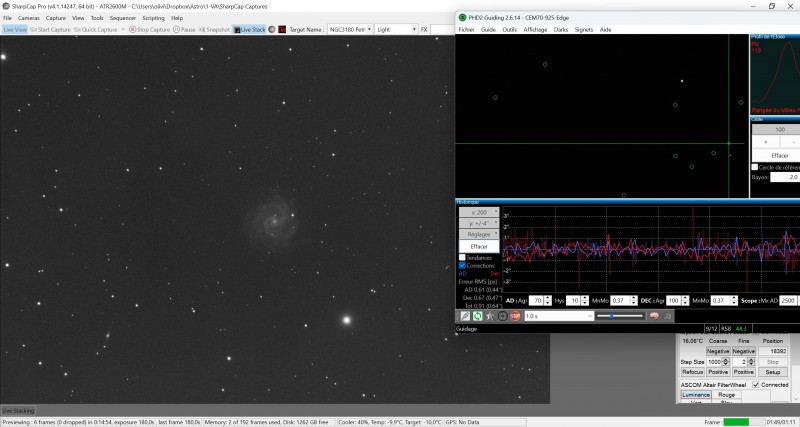Viewport: 800px width, 427px height.
Task: Toggle the filter wheel Connected checkbox
Action: coord(756,385)
